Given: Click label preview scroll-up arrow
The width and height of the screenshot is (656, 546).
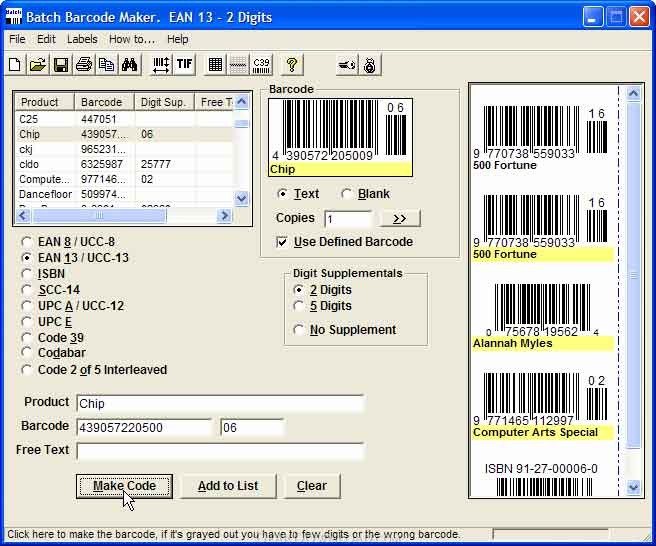Looking at the screenshot, I should pos(633,94).
